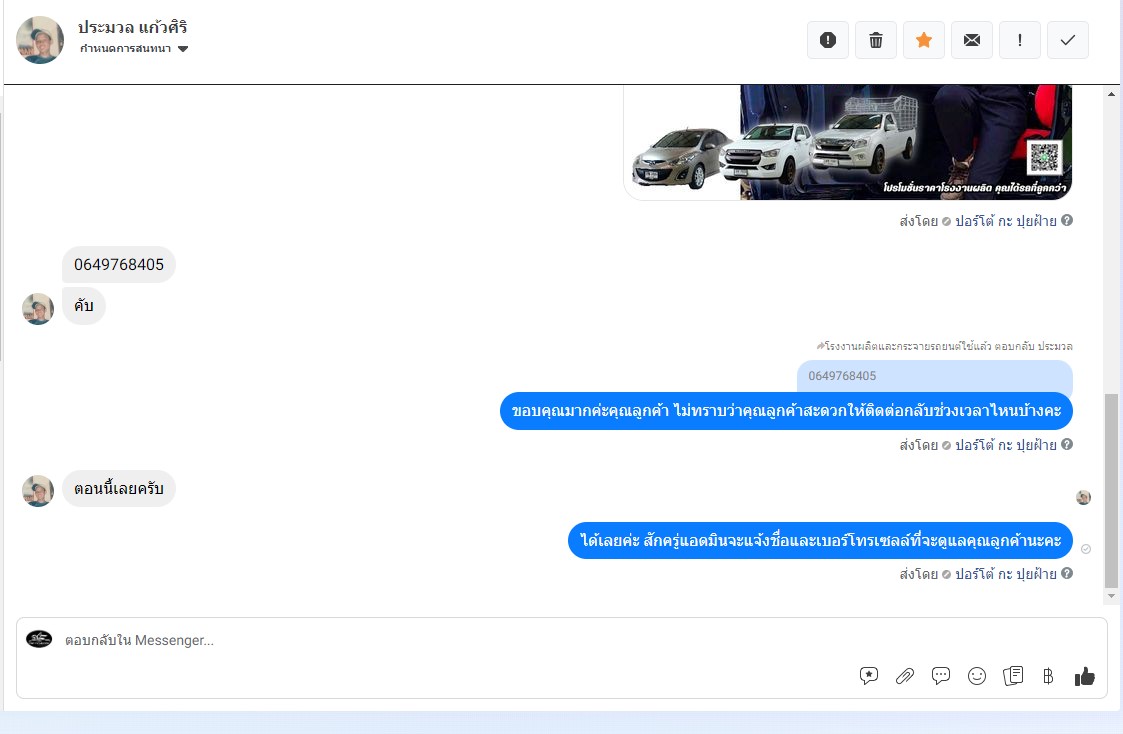Open the กำหนดการสนทนา dropdown
1123x734 pixels.
(133, 49)
